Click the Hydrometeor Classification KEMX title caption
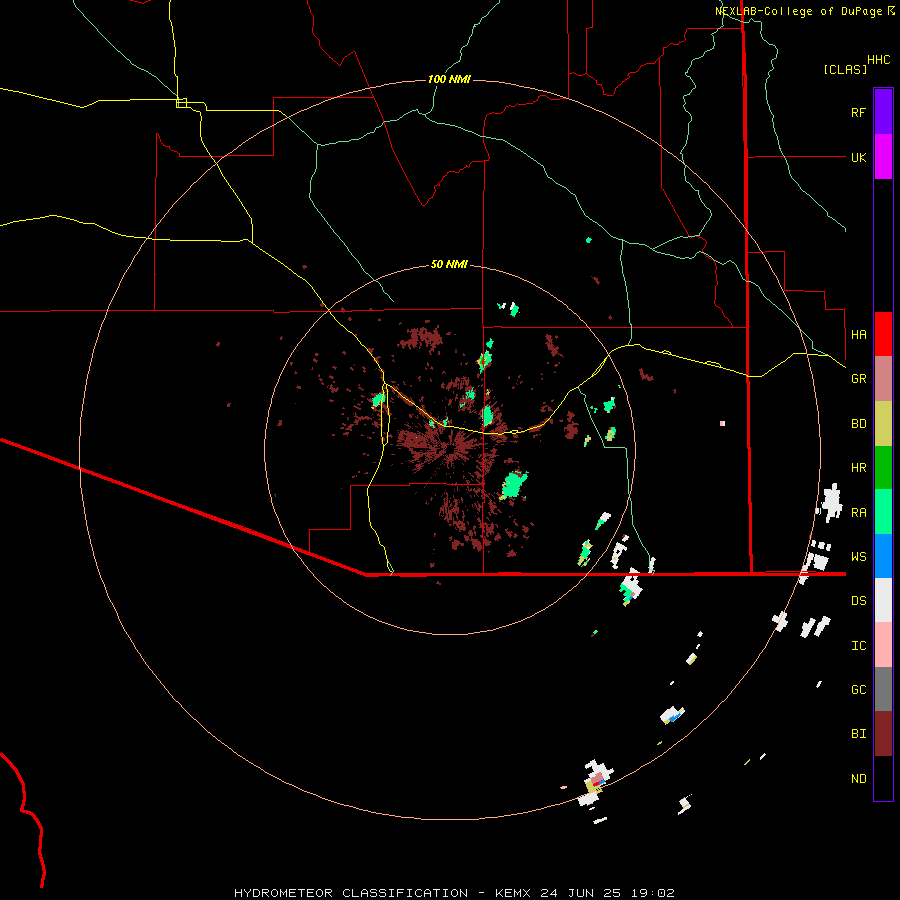 [454, 893]
